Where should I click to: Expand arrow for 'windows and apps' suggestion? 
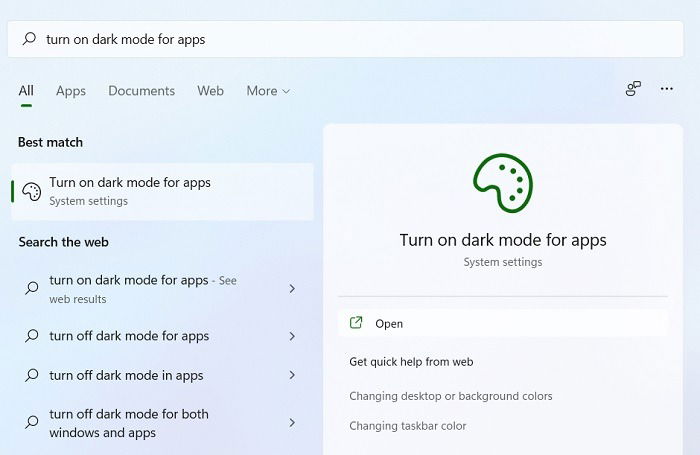[x=292, y=422]
